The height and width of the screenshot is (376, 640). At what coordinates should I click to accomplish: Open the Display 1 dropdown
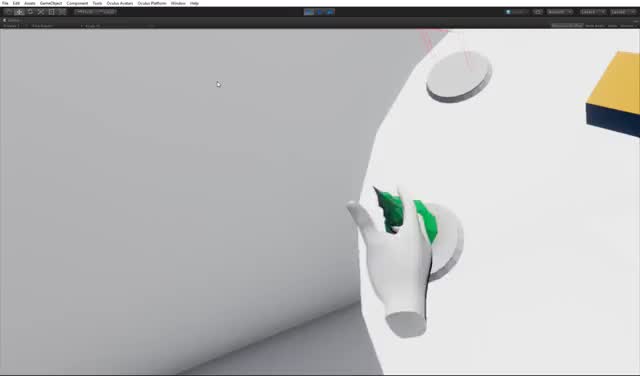pos(15,26)
